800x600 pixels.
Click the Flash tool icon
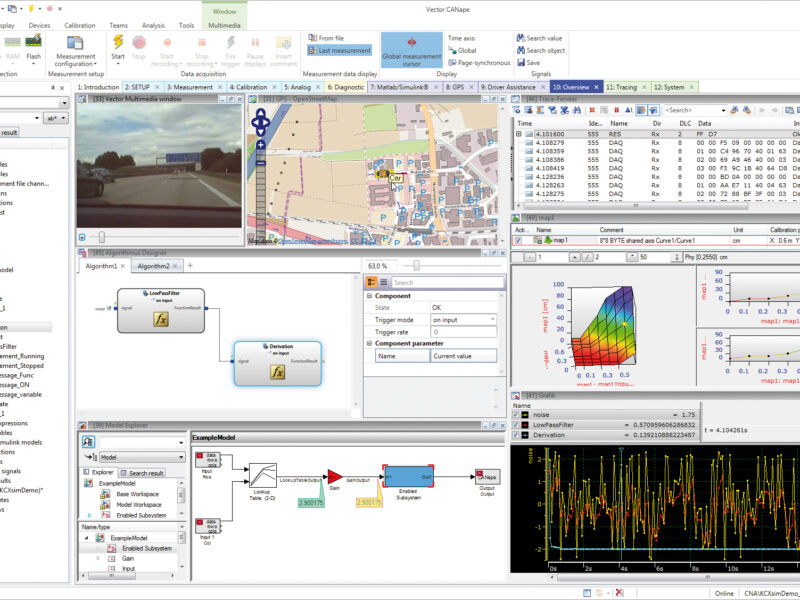pos(33,41)
